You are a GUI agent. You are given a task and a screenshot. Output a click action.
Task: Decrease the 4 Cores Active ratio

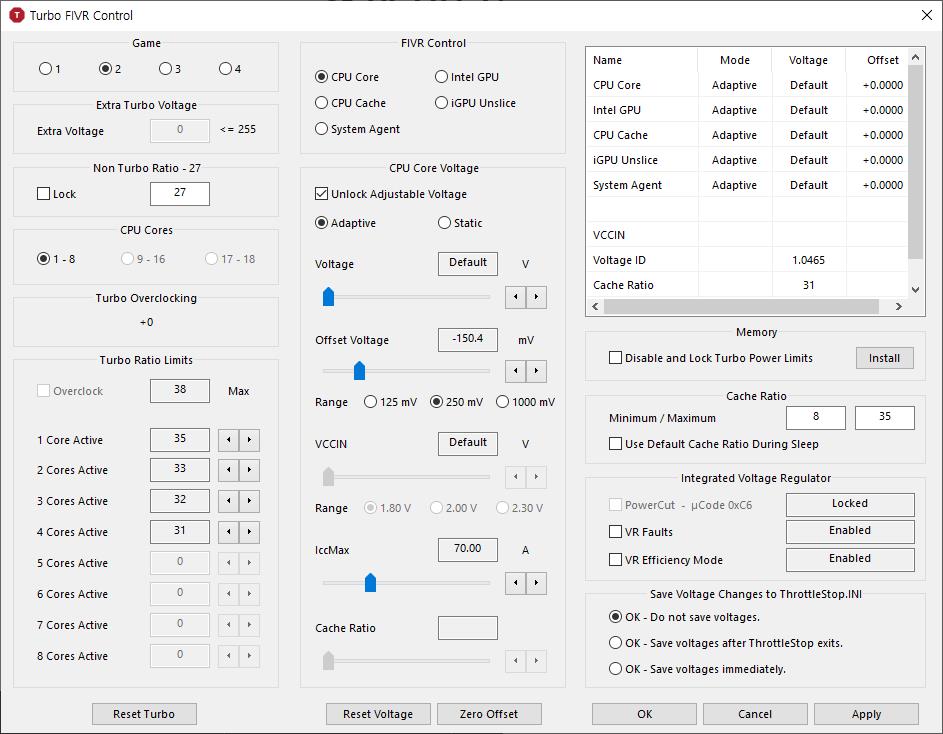(229, 532)
